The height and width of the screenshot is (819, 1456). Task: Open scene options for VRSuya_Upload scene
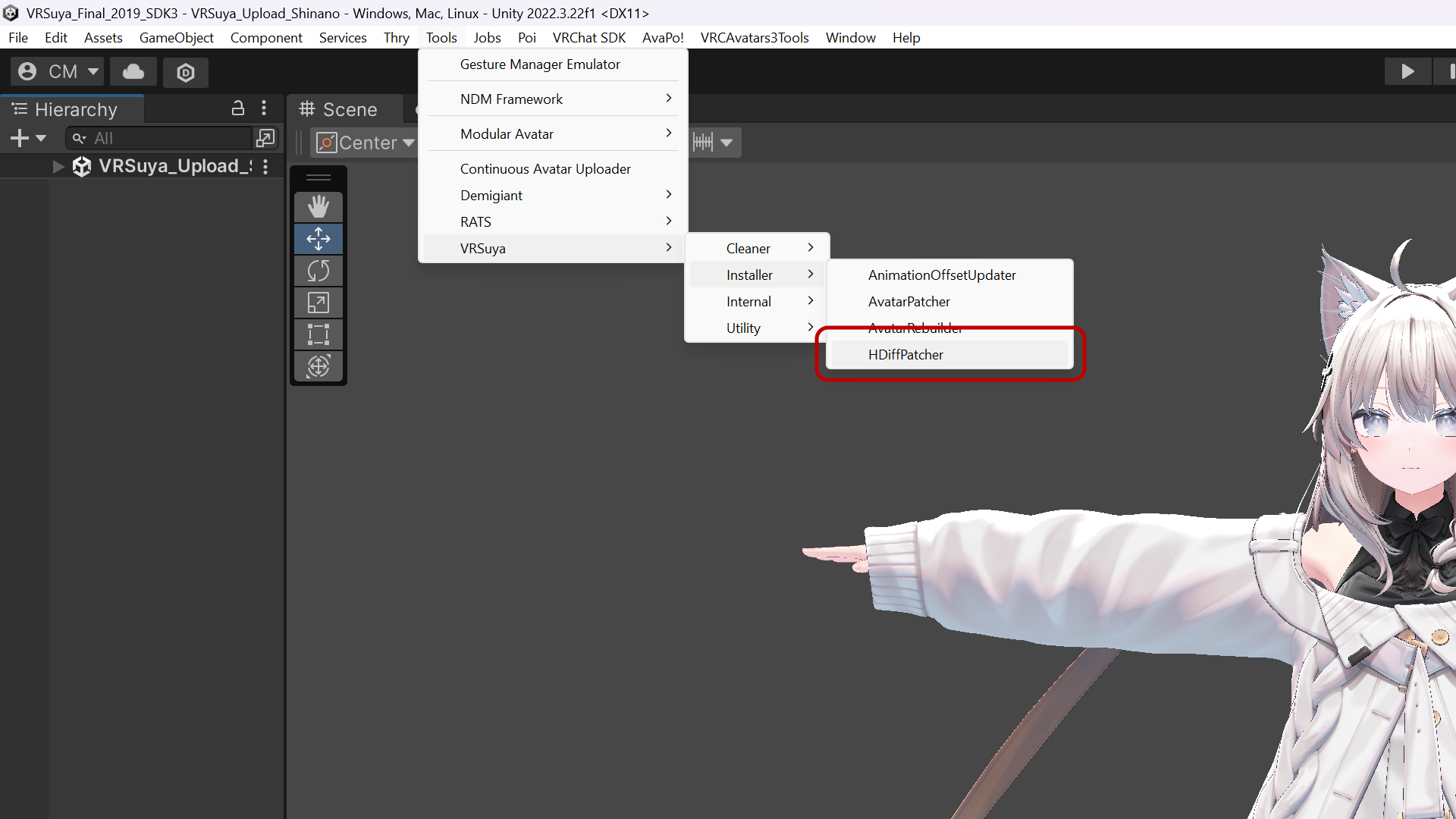[x=265, y=167]
